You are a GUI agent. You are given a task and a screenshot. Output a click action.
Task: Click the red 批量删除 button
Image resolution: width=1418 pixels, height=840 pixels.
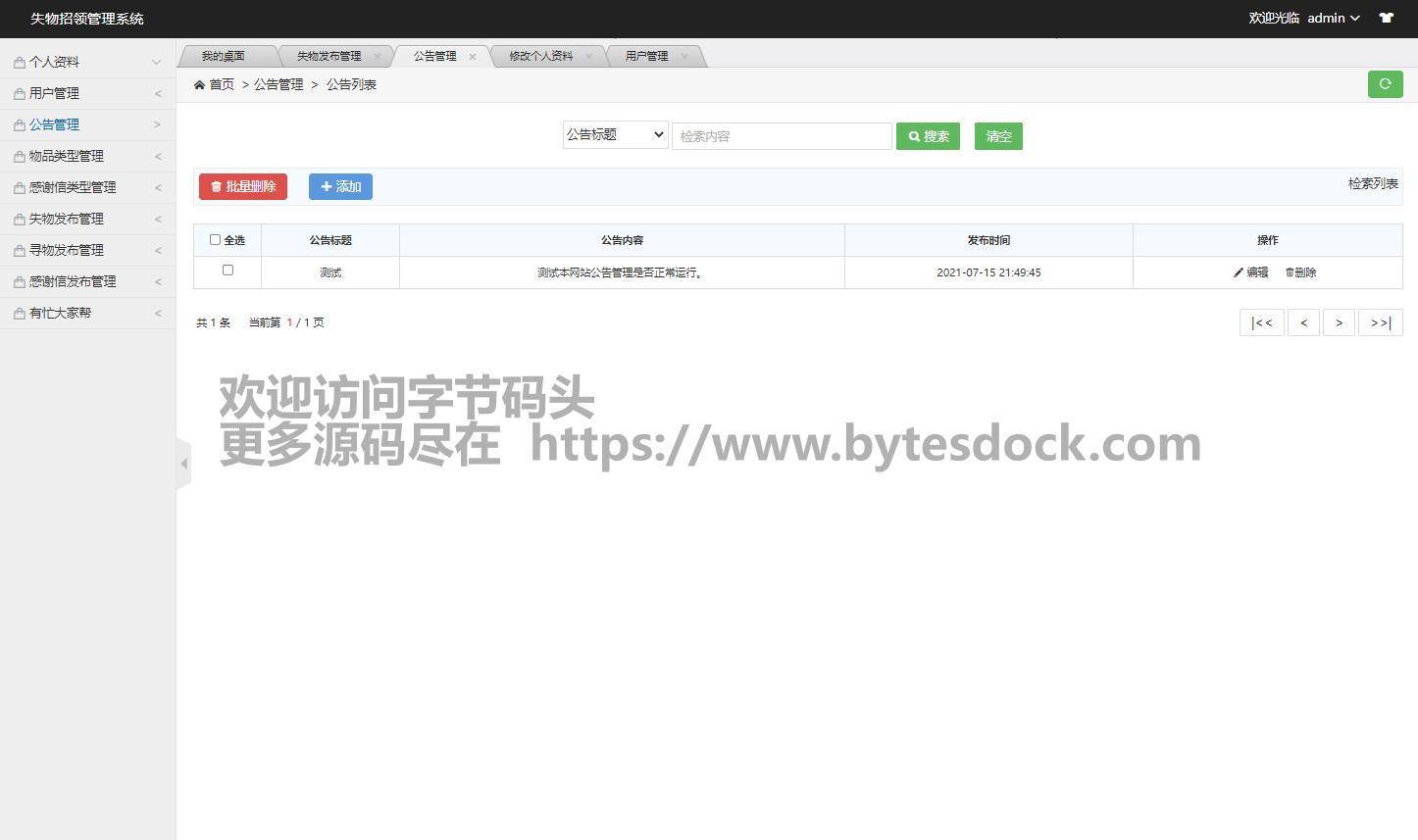[x=243, y=186]
